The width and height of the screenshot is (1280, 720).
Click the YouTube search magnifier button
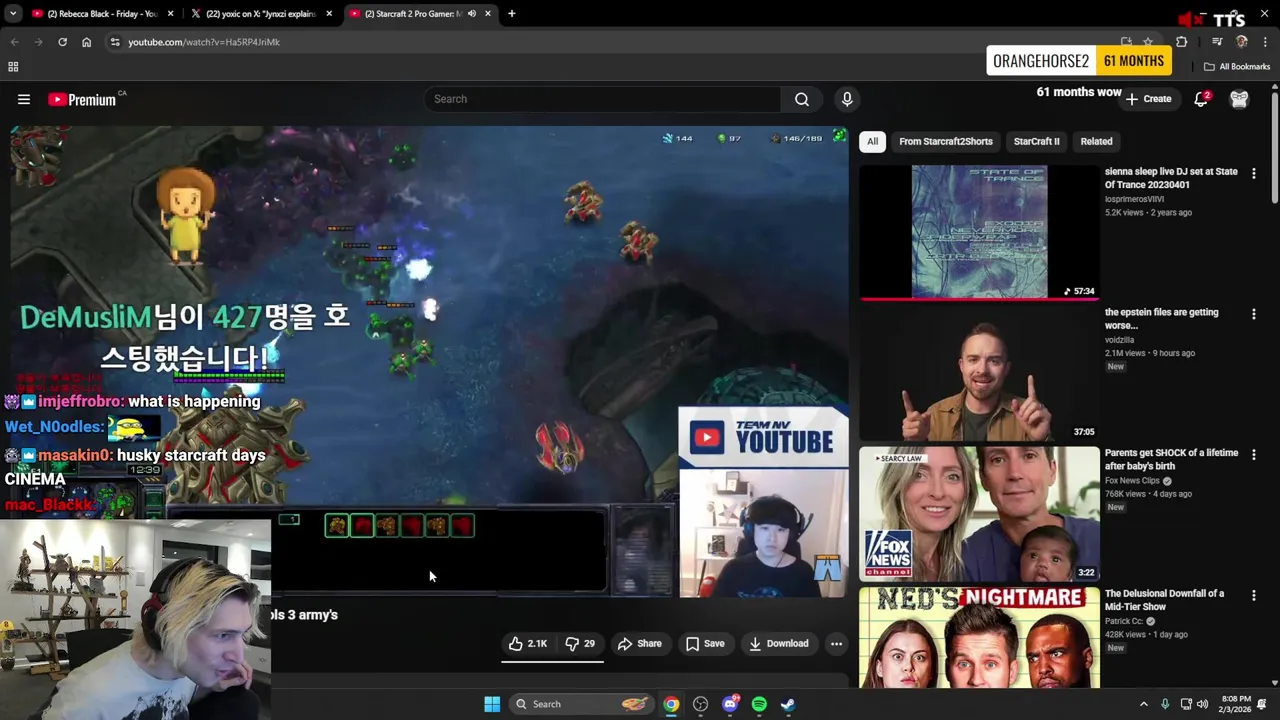coord(802,99)
